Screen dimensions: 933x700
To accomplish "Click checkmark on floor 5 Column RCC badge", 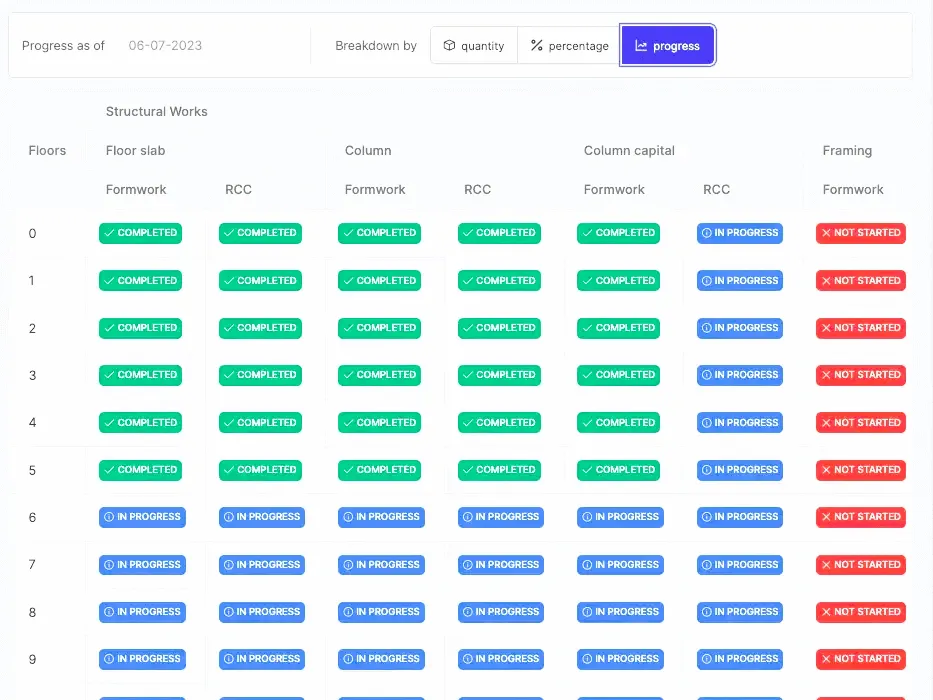I will tap(469, 470).
